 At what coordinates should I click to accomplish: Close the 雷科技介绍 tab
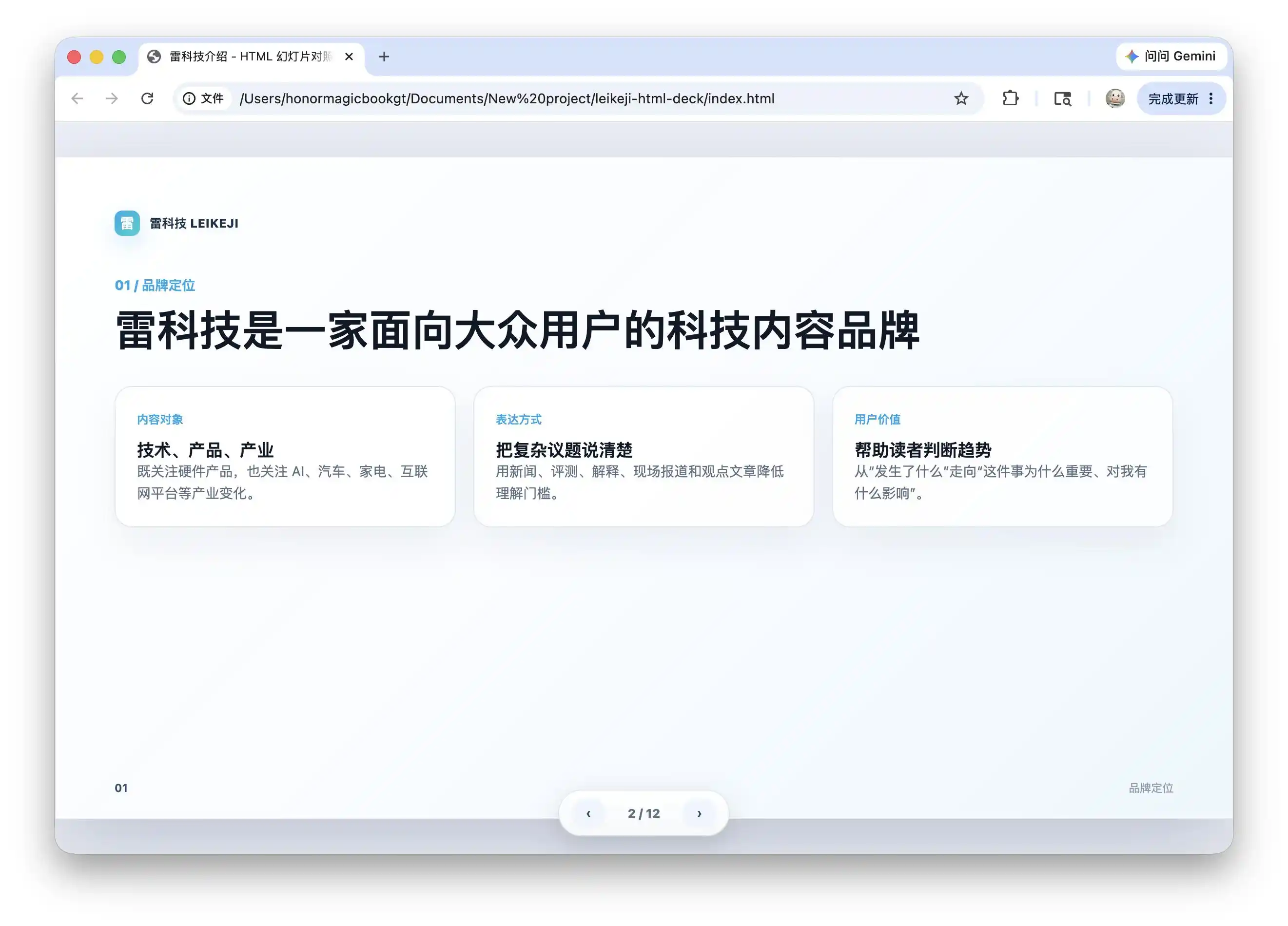[x=349, y=56]
